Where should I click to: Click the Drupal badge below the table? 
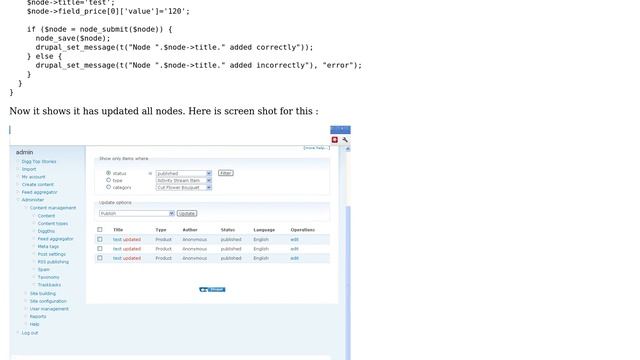(212, 289)
